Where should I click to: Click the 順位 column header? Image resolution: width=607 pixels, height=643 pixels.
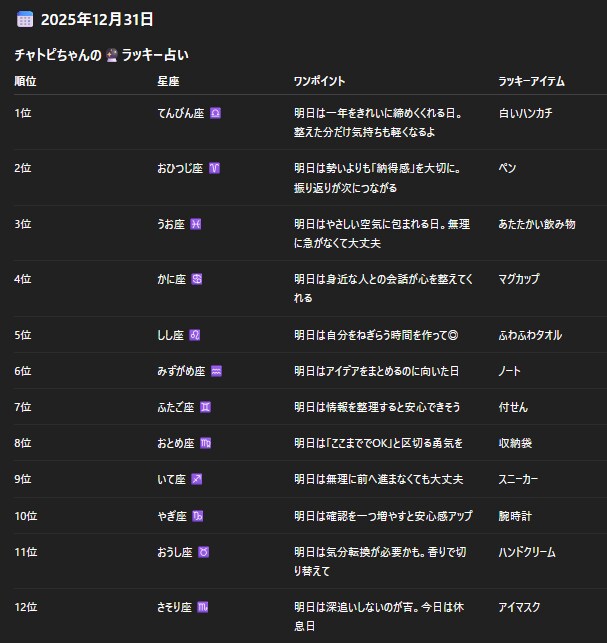[x=25, y=80]
